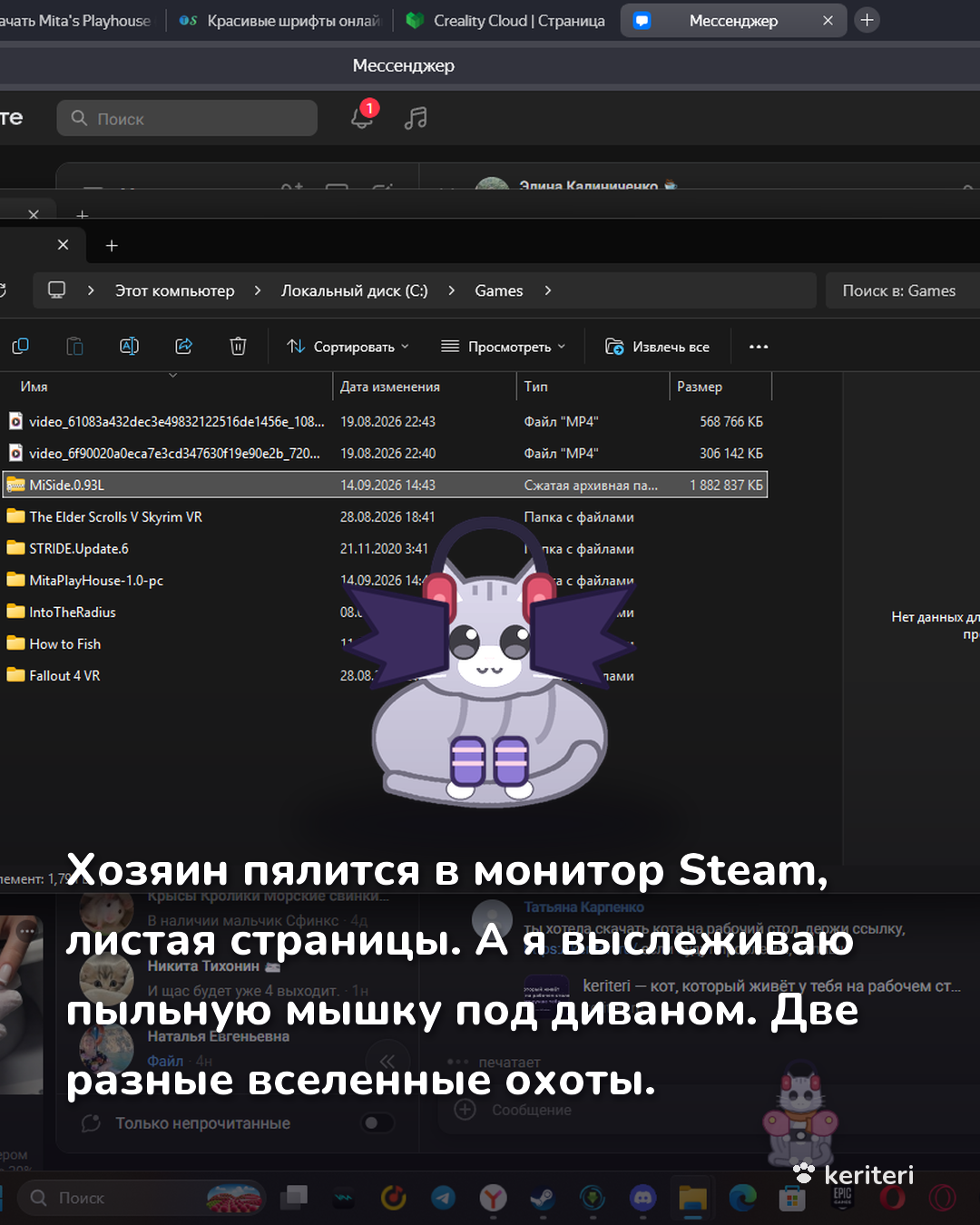Open File Explorer from the taskbar
Image resolution: width=980 pixels, height=1225 pixels.
692,1199
